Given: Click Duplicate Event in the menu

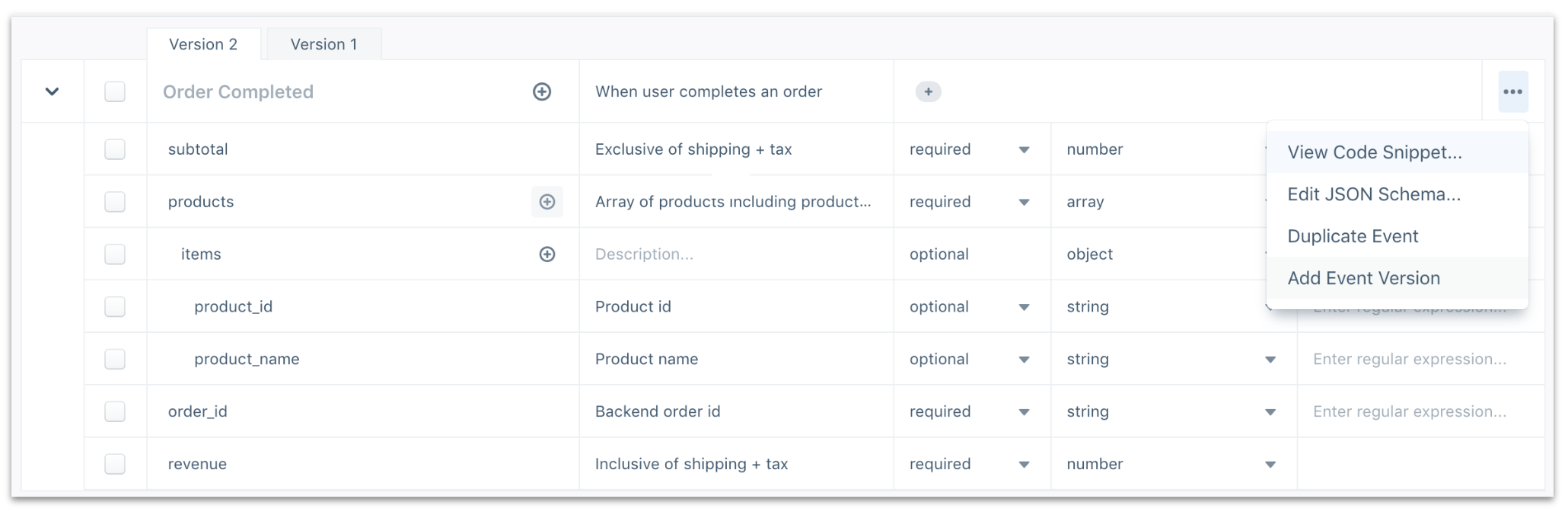Looking at the screenshot, I should click(1353, 236).
